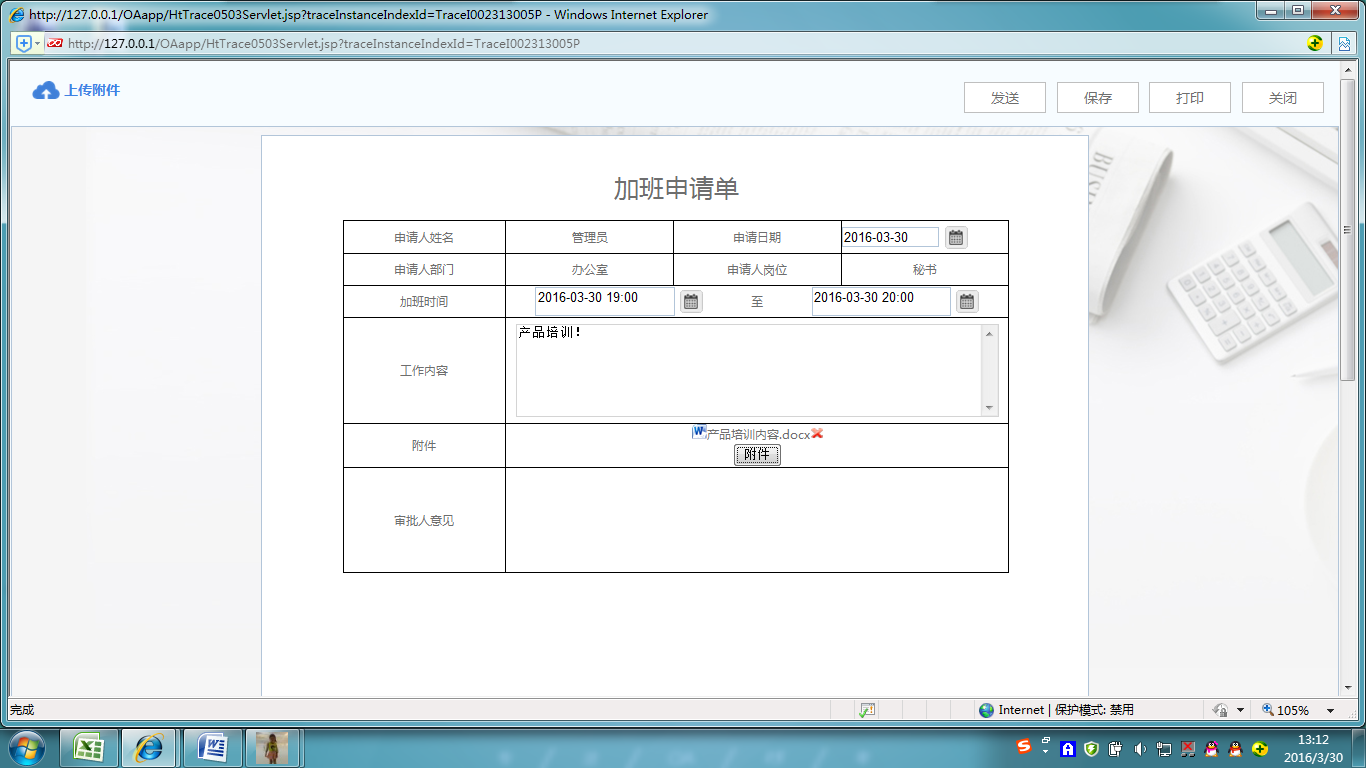Open the calendar for overtime end time
1366x768 pixels.
point(966,300)
